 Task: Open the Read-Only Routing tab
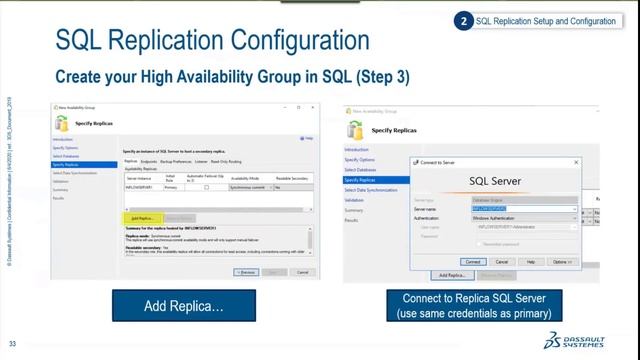[226, 162]
